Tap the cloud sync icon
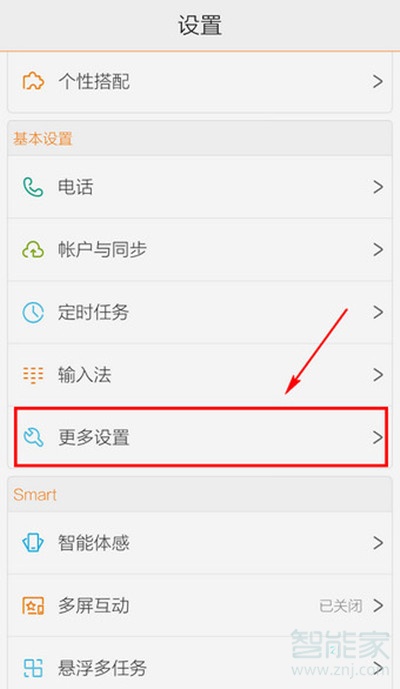This screenshot has width=400, height=689. tap(33, 250)
